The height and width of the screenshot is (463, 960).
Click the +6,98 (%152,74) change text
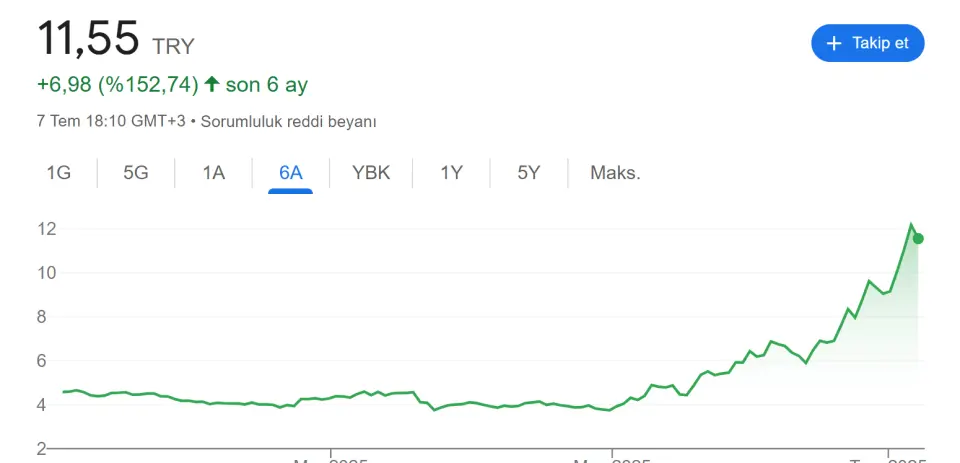pos(118,85)
